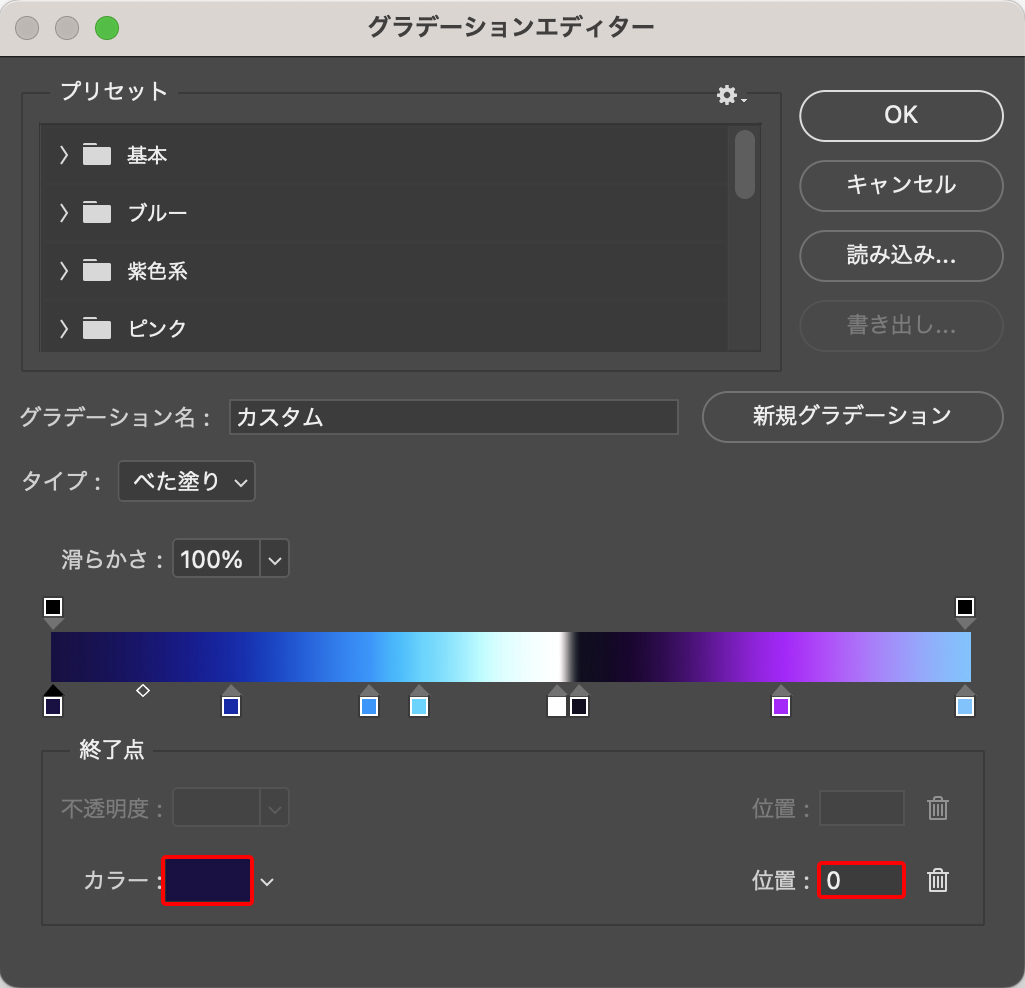The width and height of the screenshot is (1025, 988).
Task: Click the dark navy カラー swatch
Action: [207, 880]
